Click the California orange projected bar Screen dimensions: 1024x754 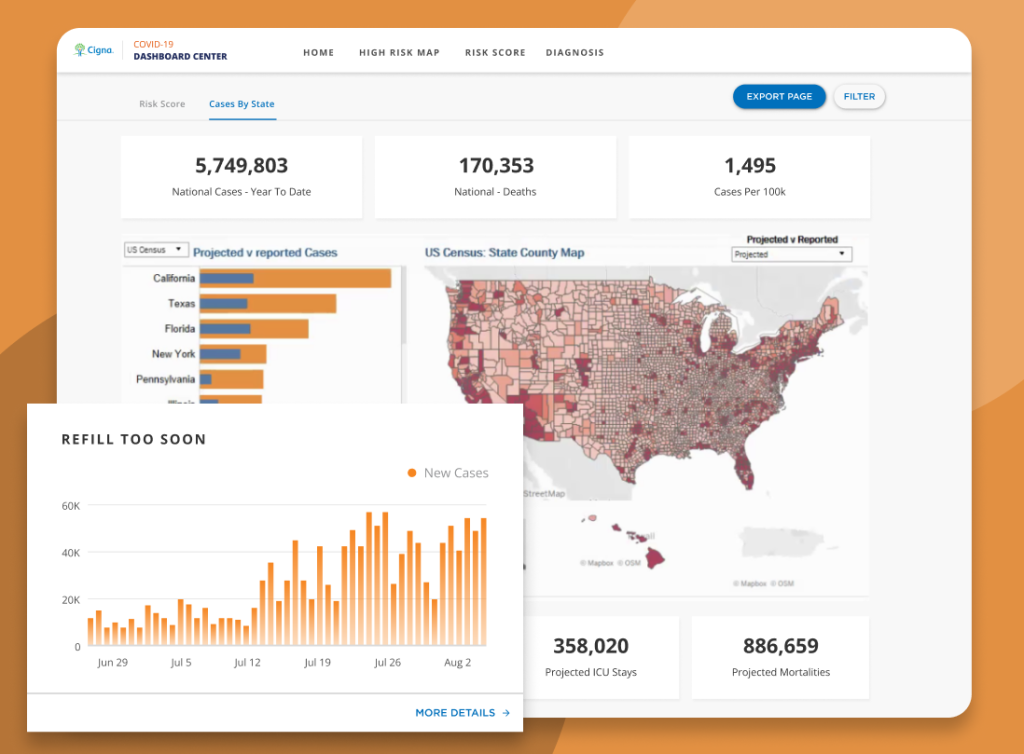tap(323, 278)
